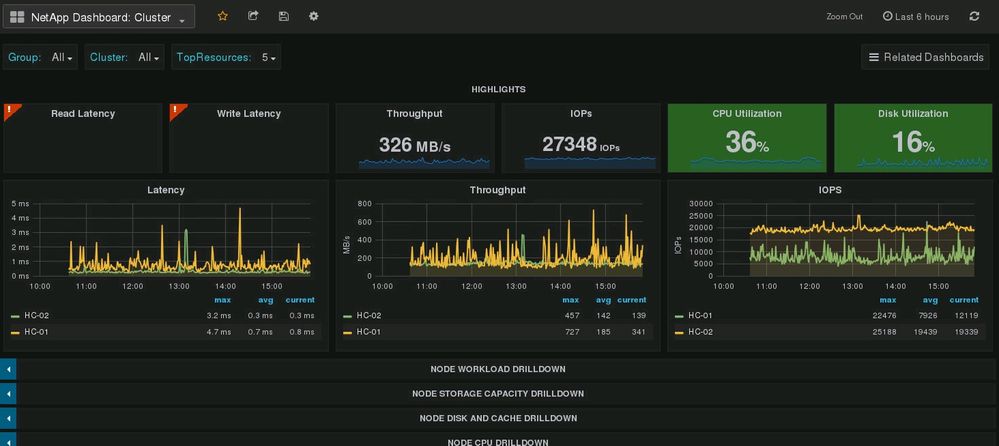Image resolution: width=999 pixels, height=446 pixels.
Task: Toggle HC-02 series in IOPS legend
Action: [x=699, y=331]
